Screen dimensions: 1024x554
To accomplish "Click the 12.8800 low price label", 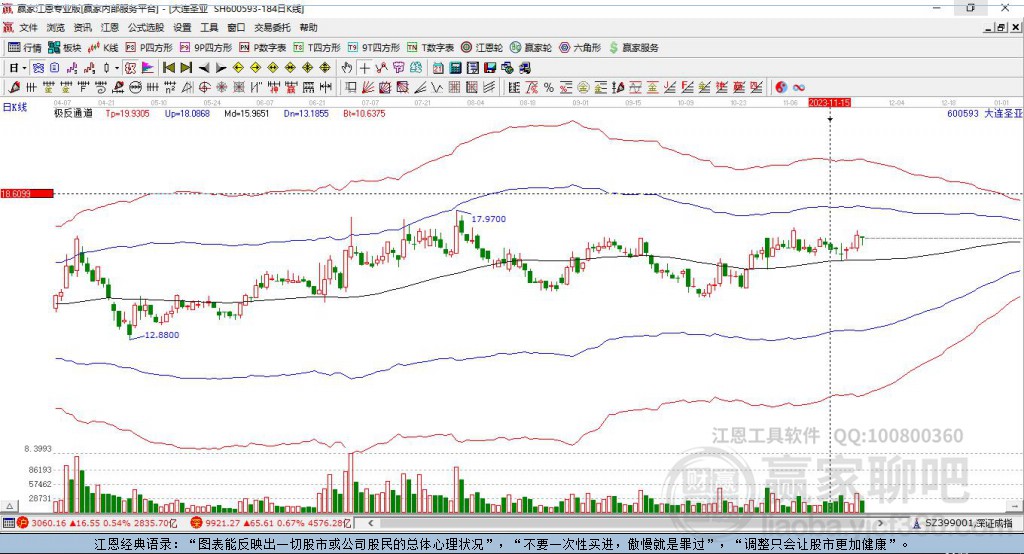I will tap(161, 334).
